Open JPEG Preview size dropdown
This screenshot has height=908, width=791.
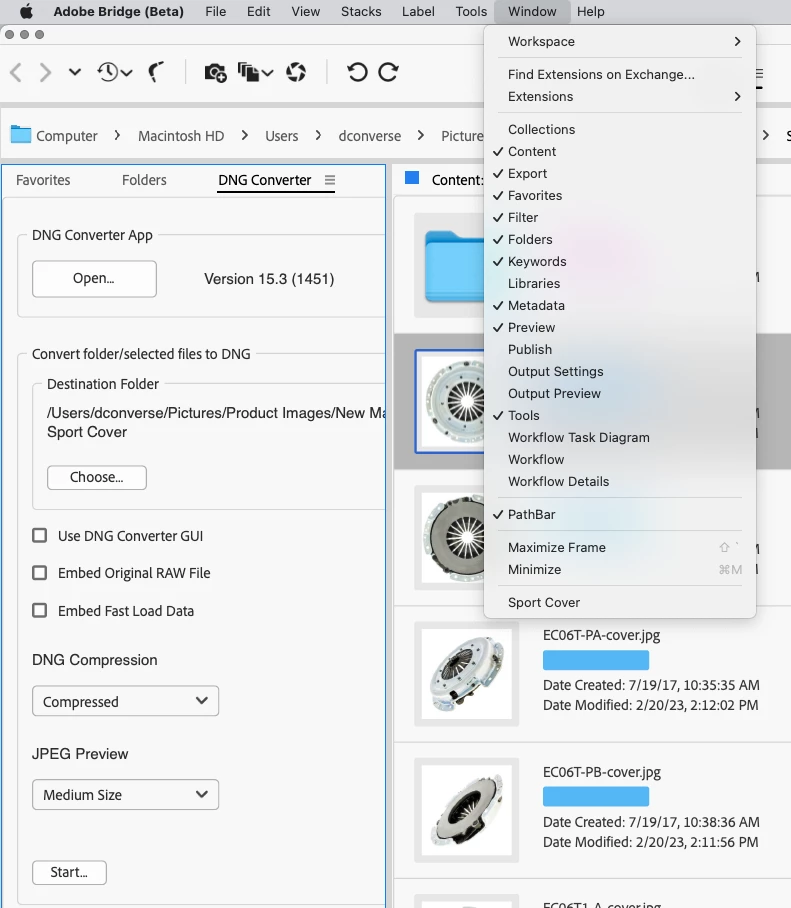coord(126,794)
